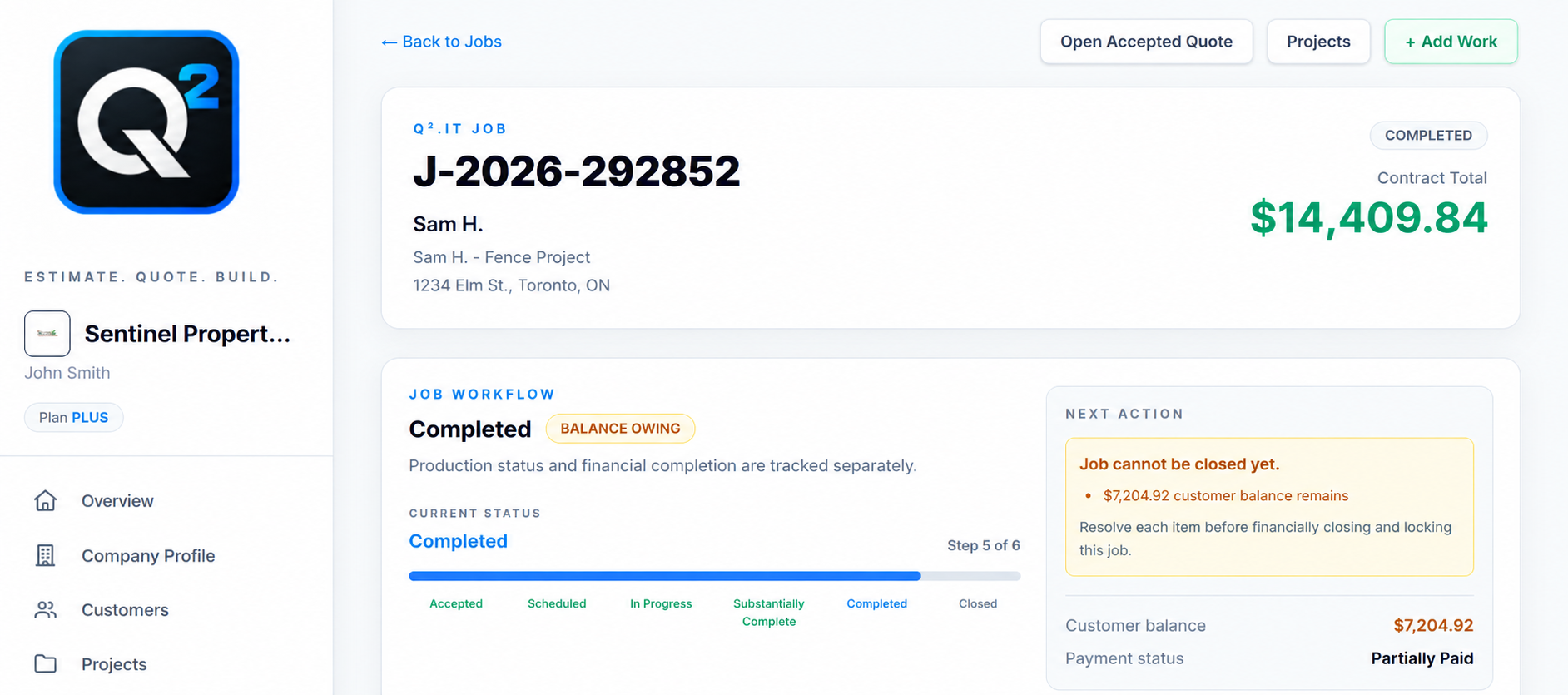Click 'Sam H. - Fence Project' text

[502, 257]
